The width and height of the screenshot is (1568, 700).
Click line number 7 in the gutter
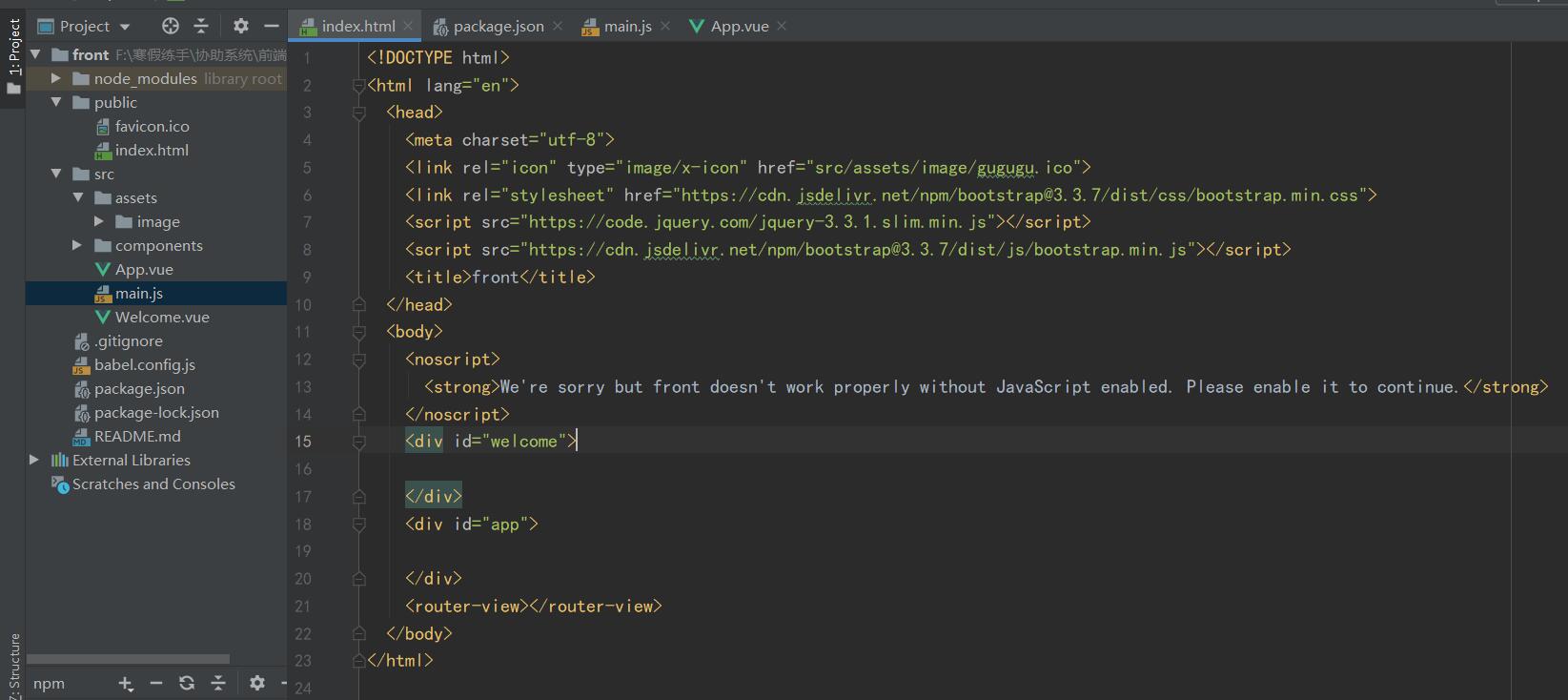click(x=307, y=222)
